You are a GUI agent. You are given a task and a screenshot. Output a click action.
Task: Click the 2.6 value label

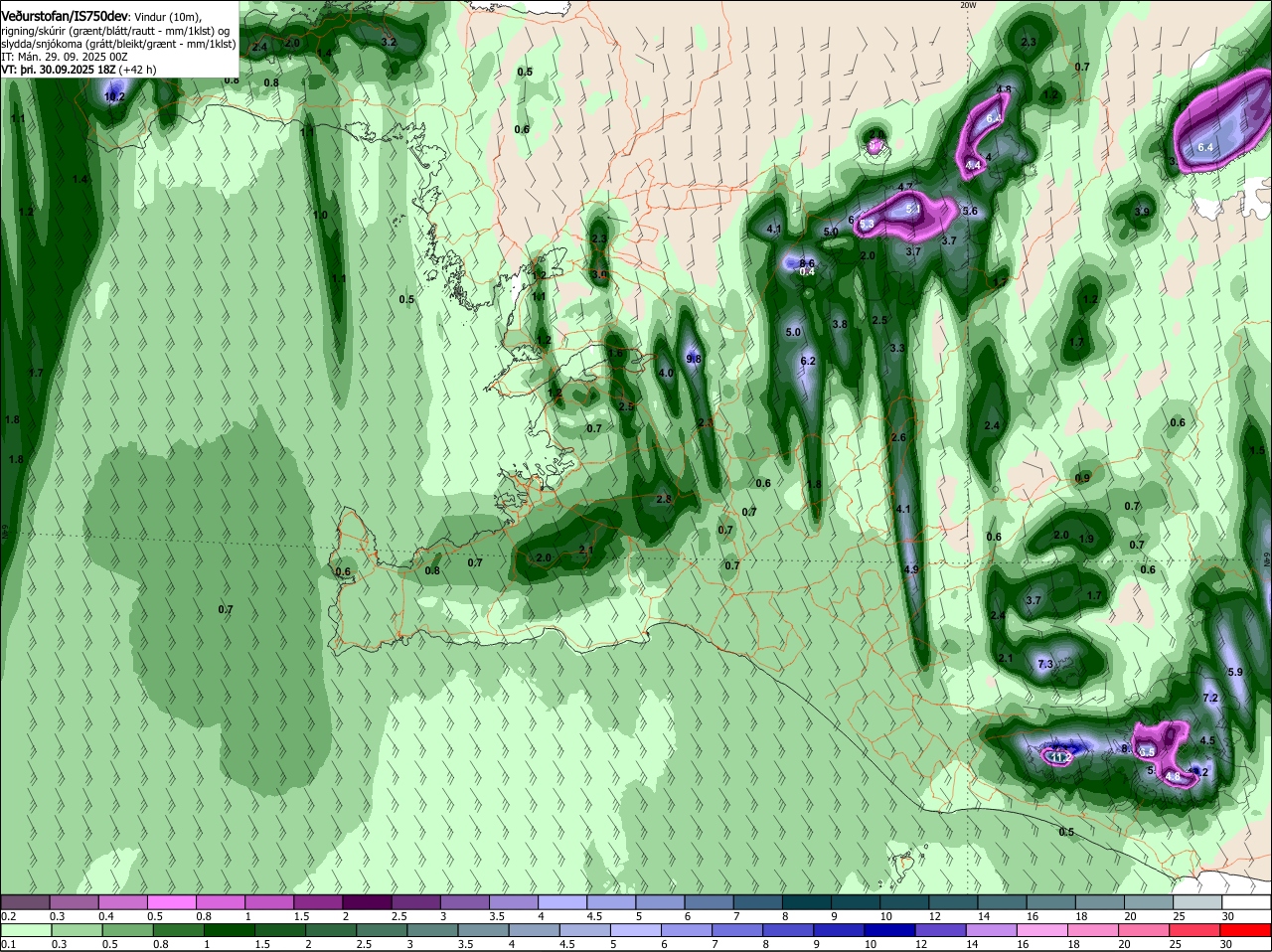pyautogui.click(x=899, y=437)
